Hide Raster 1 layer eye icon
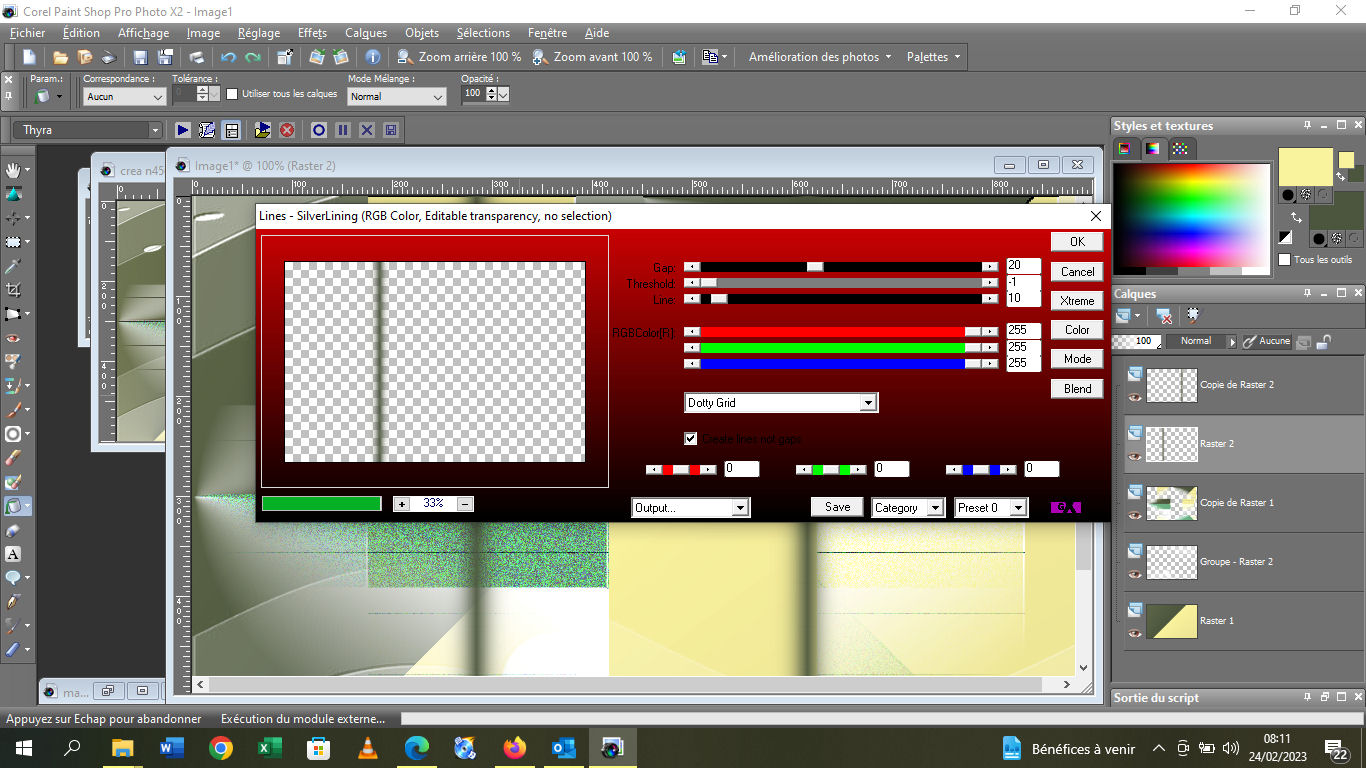The width and height of the screenshot is (1366, 768). [x=1134, y=633]
